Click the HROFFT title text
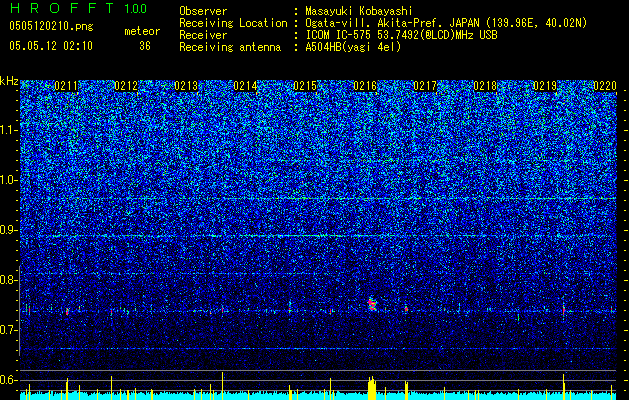The image size is (629, 400). (62, 8)
